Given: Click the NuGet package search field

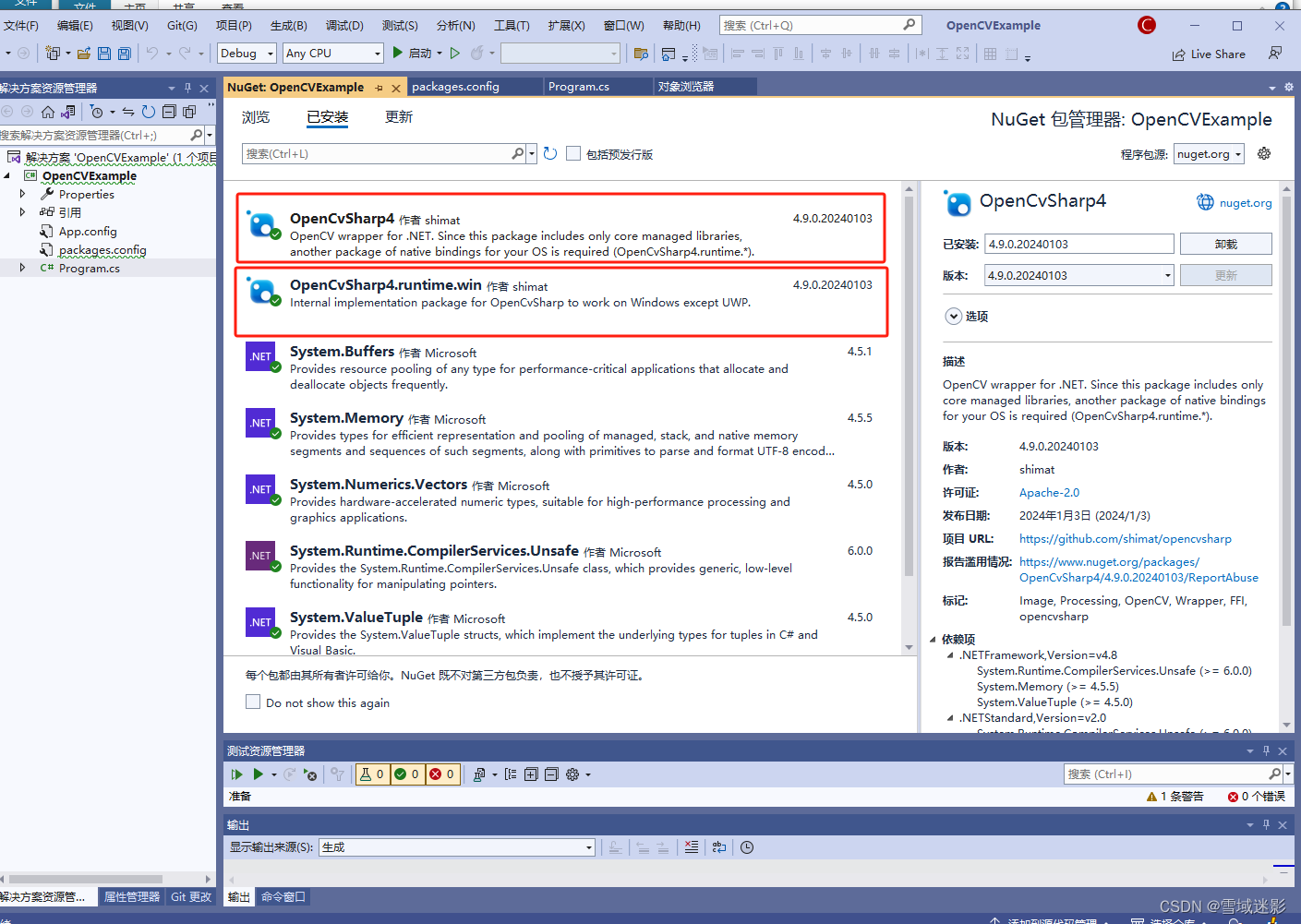Looking at the screenshot, I should [377, 154].
